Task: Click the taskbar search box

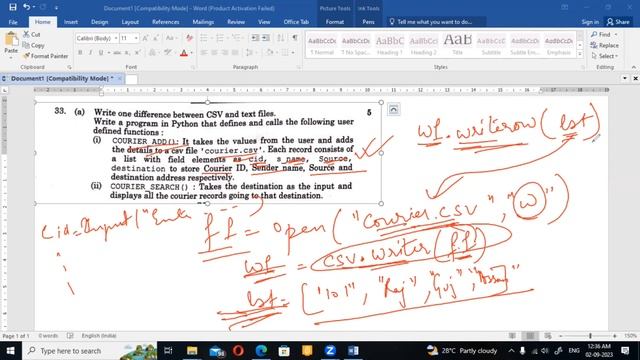Action: (89, 351)
